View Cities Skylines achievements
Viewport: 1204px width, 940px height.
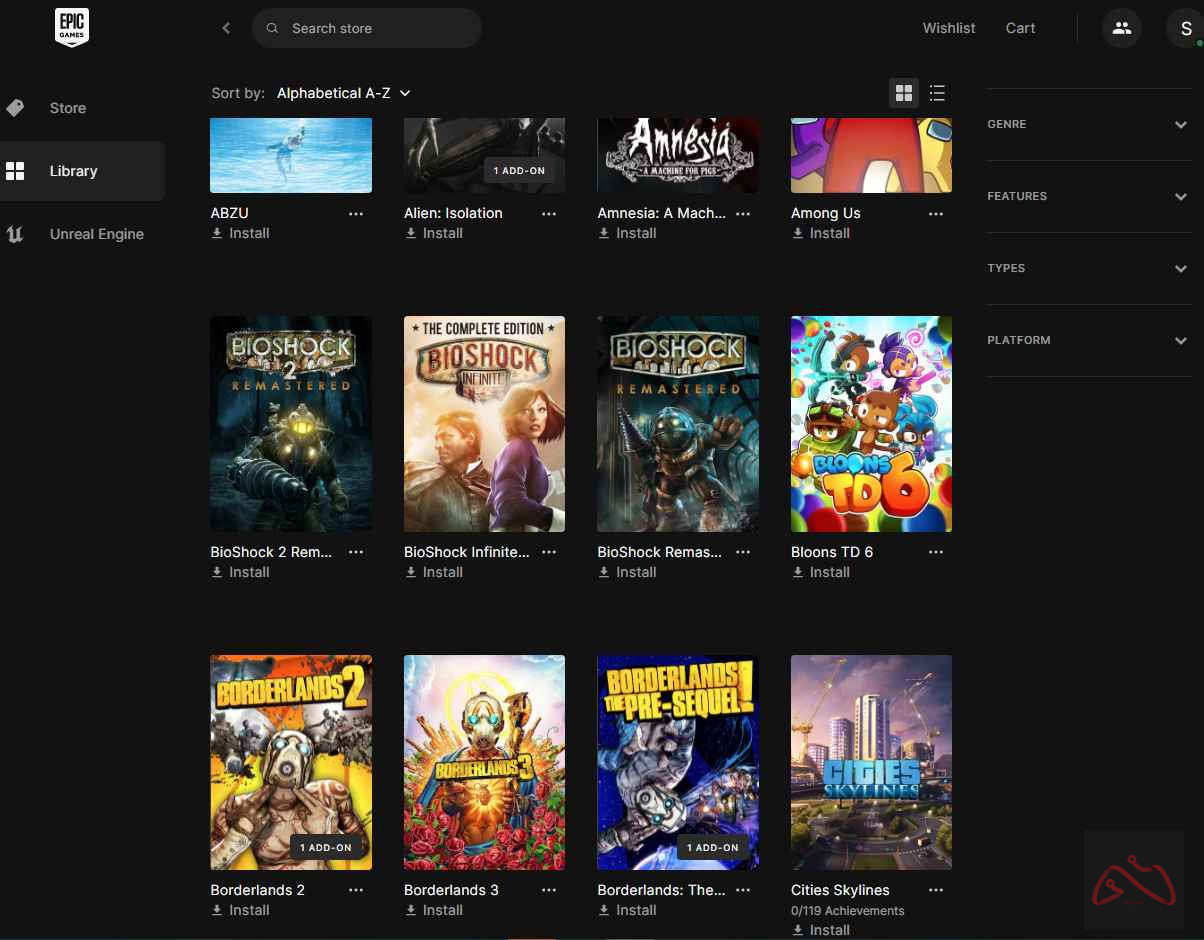(847, 911)
